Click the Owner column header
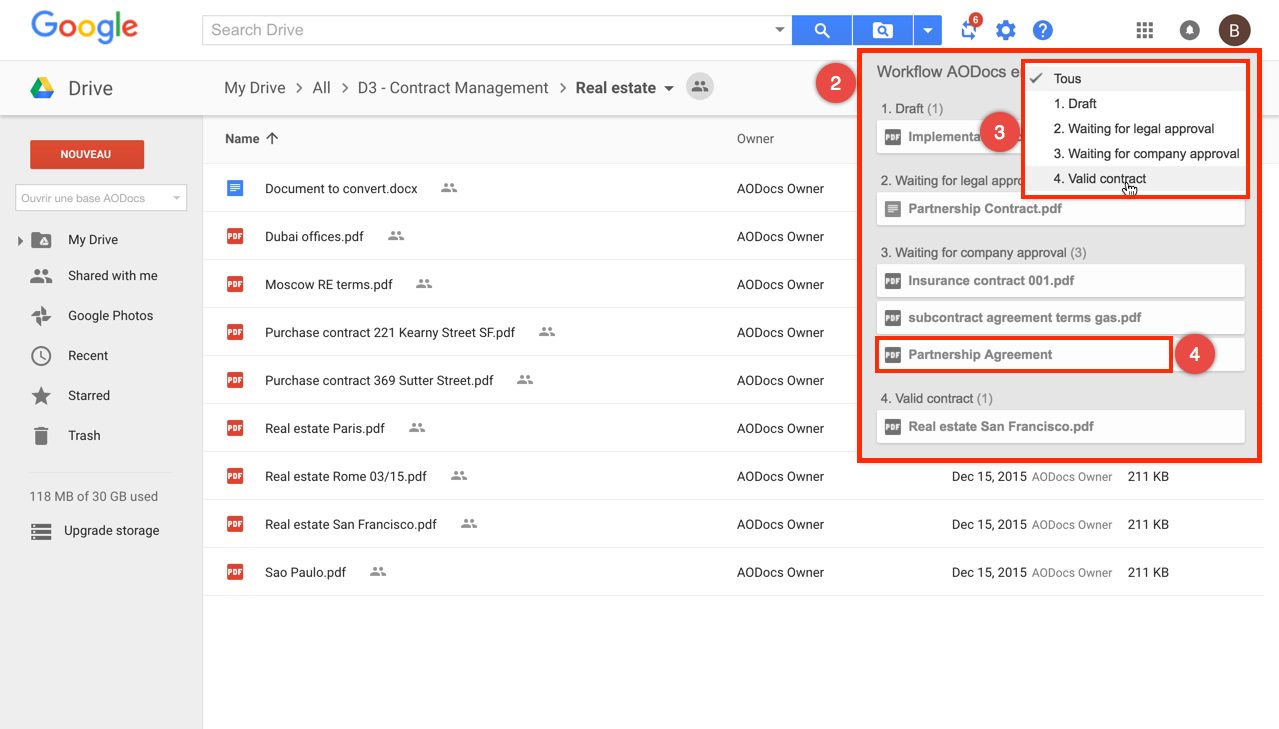Screen dimensions: 1279x729 pyautogui.click(x=755, y=139)
